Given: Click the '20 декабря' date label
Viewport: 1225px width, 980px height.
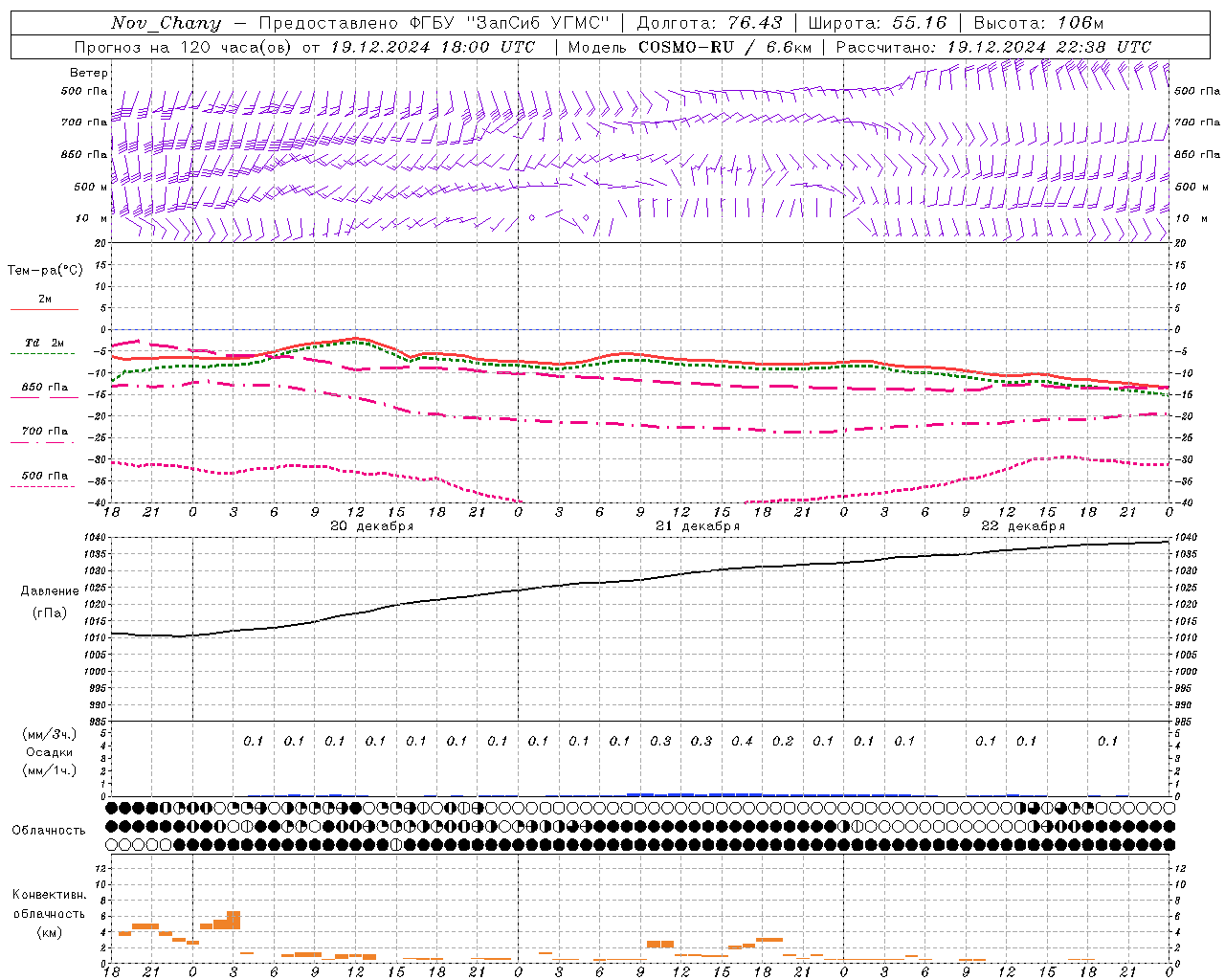Looking at the screenshot, I should [371, 526].
